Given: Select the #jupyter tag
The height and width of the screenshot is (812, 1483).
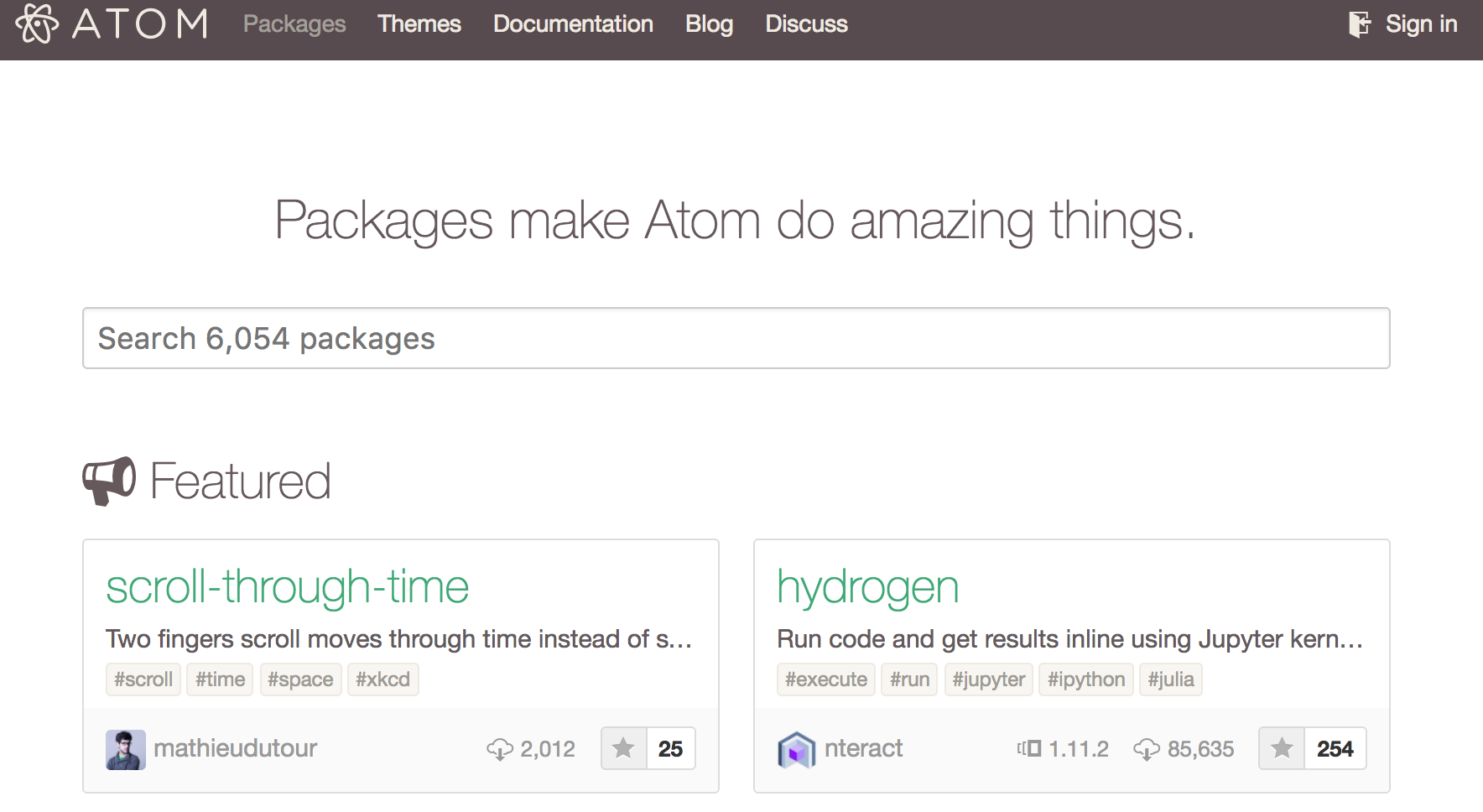Looking at the screenshot, I should tap(988, 679).
